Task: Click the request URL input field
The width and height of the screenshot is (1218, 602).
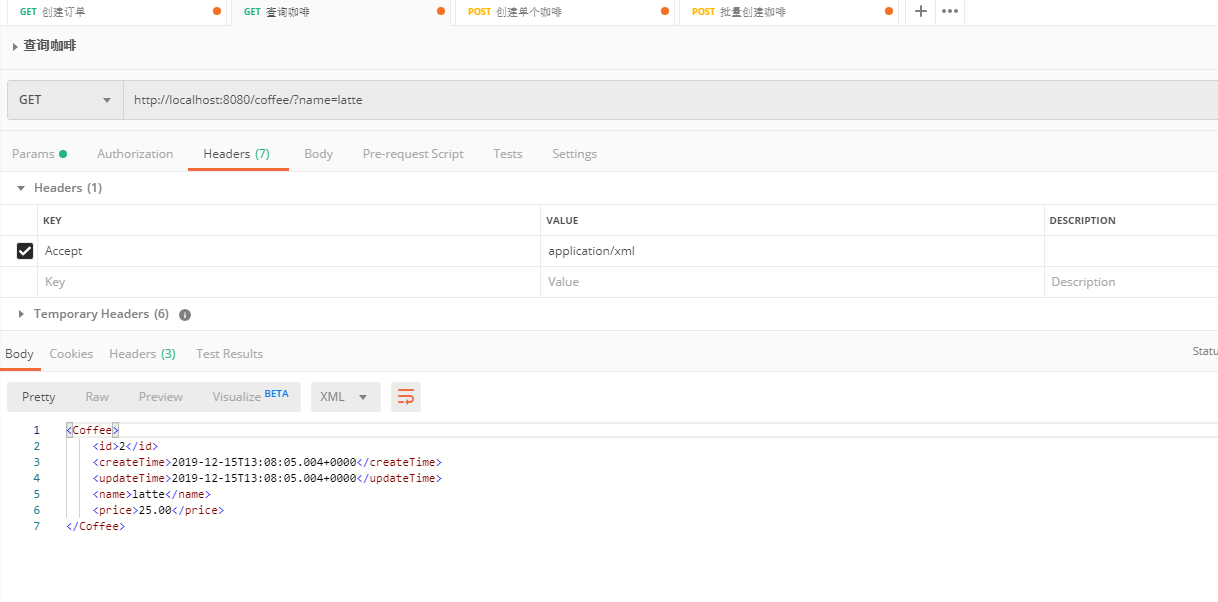Action: coord(670,100)
